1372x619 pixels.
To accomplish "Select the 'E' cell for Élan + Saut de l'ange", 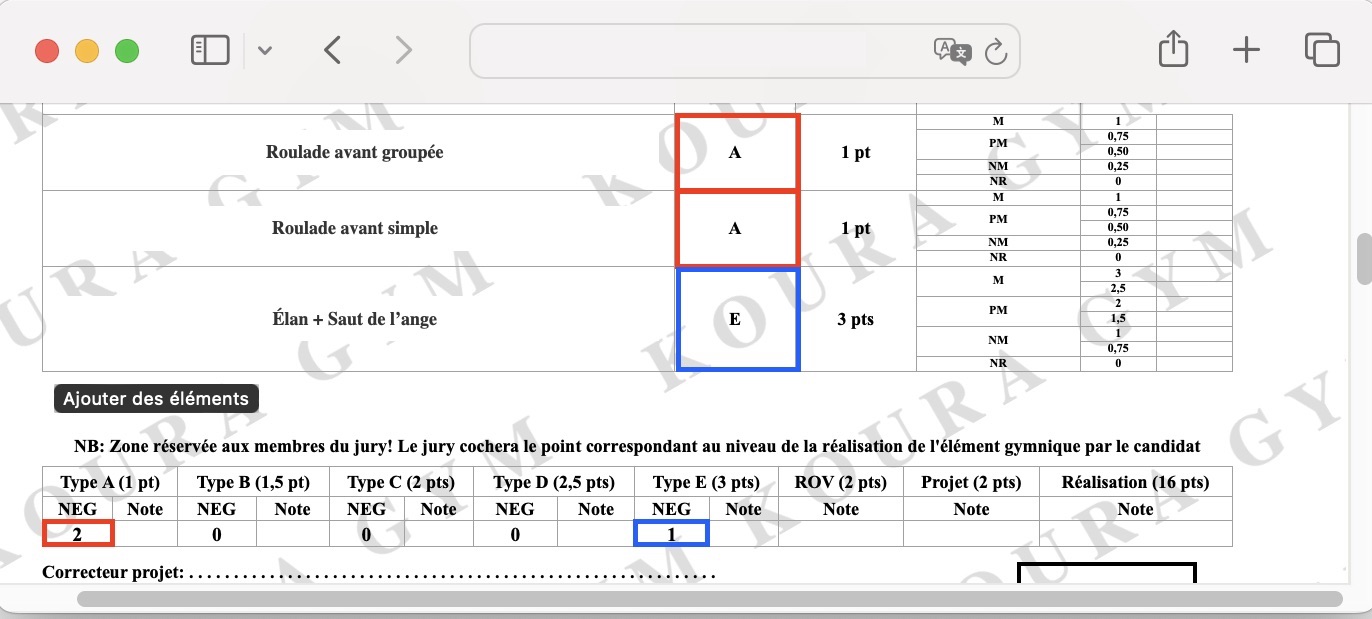I will 737,319.
